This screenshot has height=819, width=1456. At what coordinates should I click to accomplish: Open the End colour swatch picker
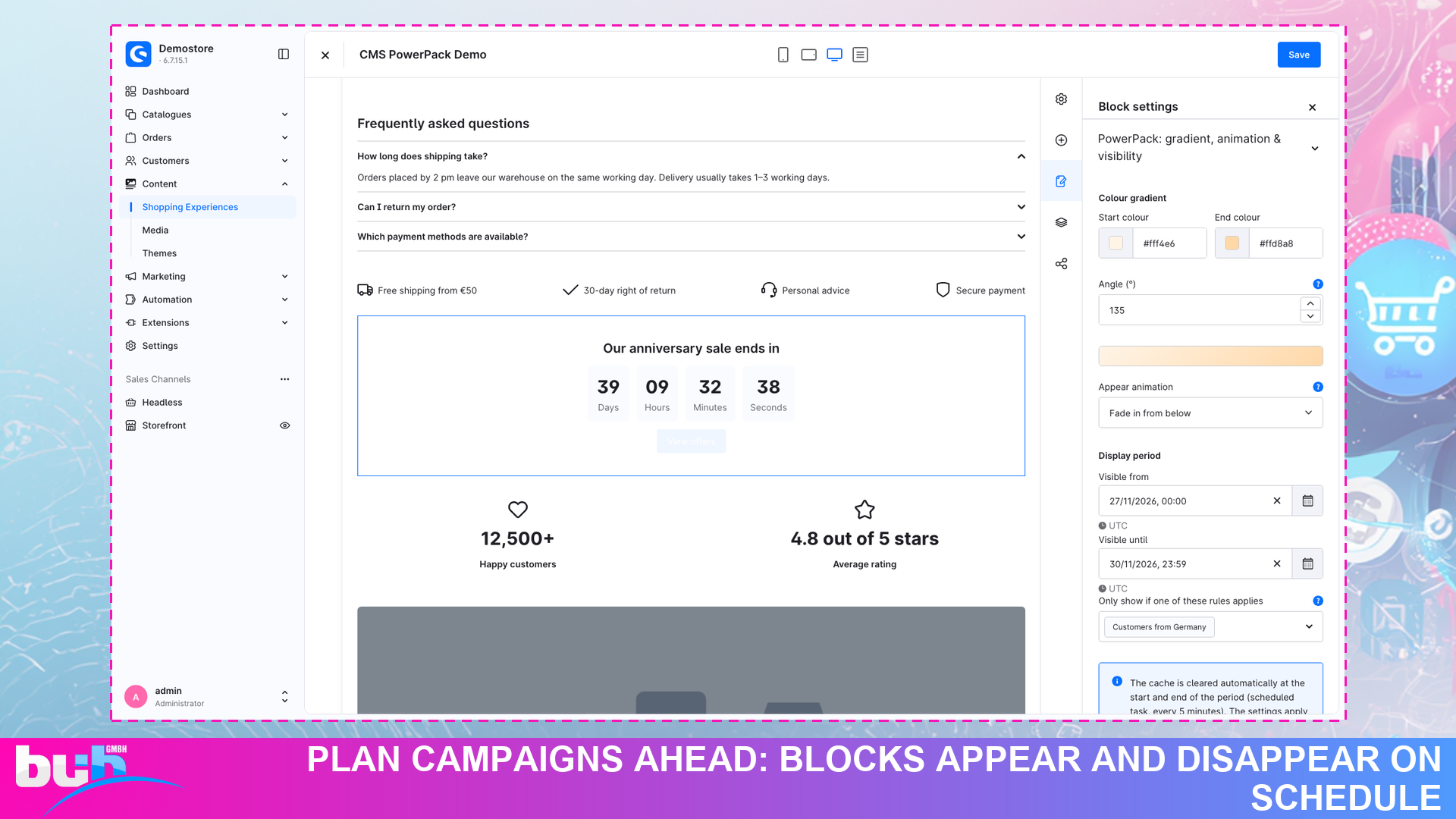pos(1232,243)
